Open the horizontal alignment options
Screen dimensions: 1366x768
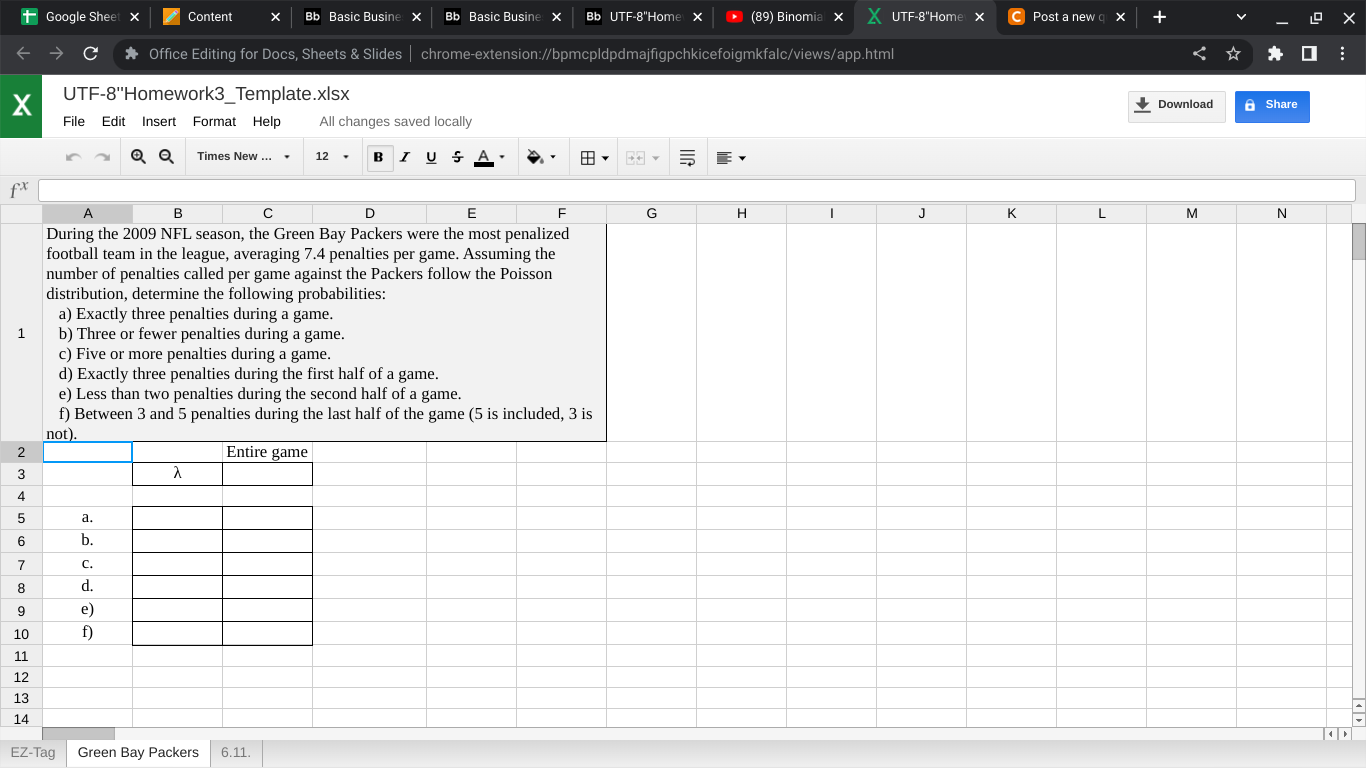725,158
